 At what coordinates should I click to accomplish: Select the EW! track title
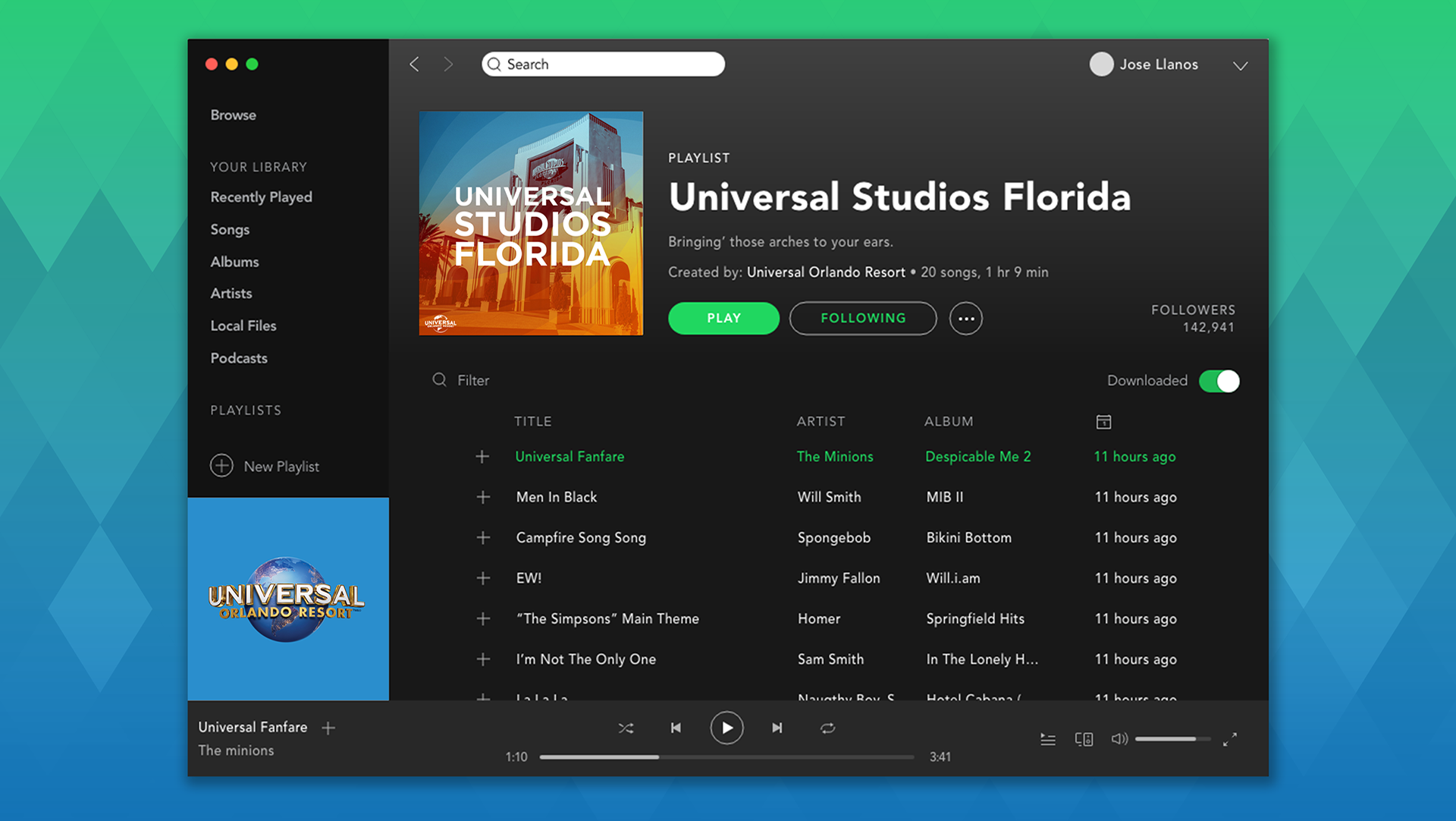coord(529,578)
